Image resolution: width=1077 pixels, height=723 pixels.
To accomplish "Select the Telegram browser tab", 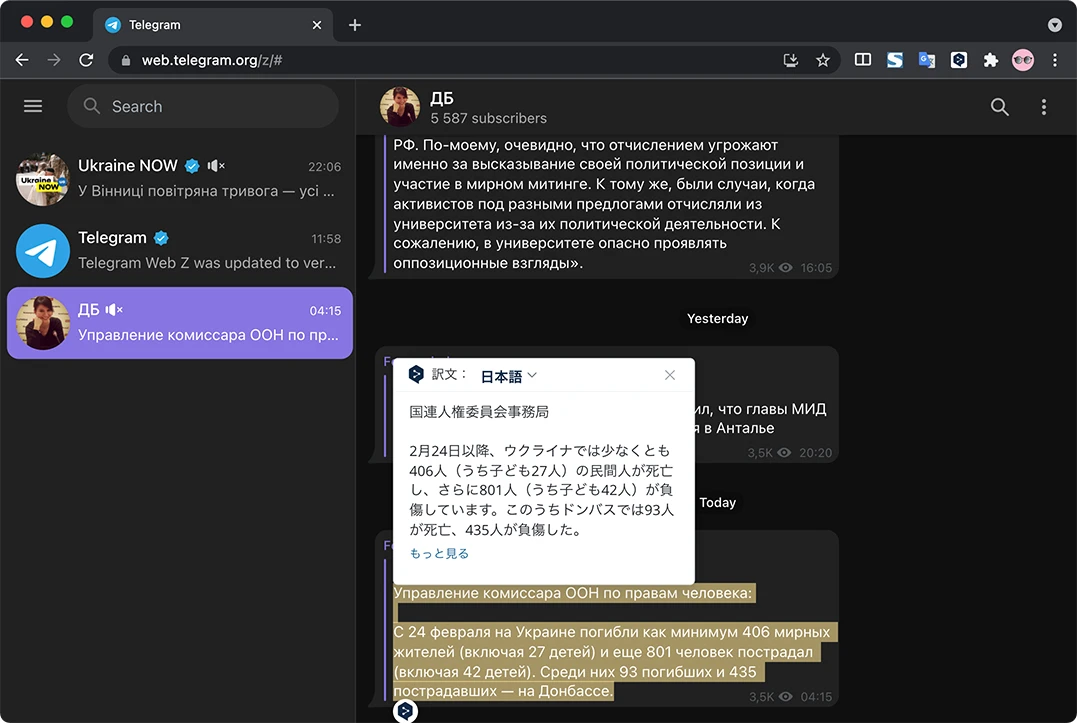I will pos(212,25).
